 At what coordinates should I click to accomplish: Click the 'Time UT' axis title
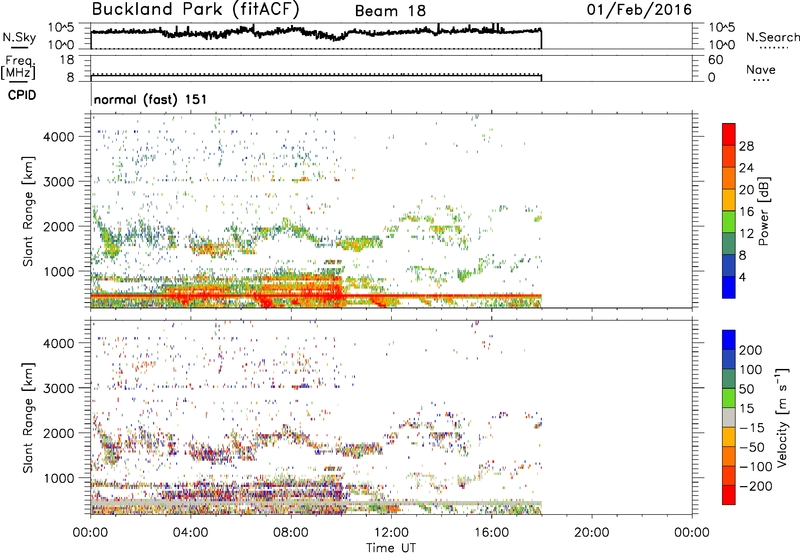coord(391,548)
